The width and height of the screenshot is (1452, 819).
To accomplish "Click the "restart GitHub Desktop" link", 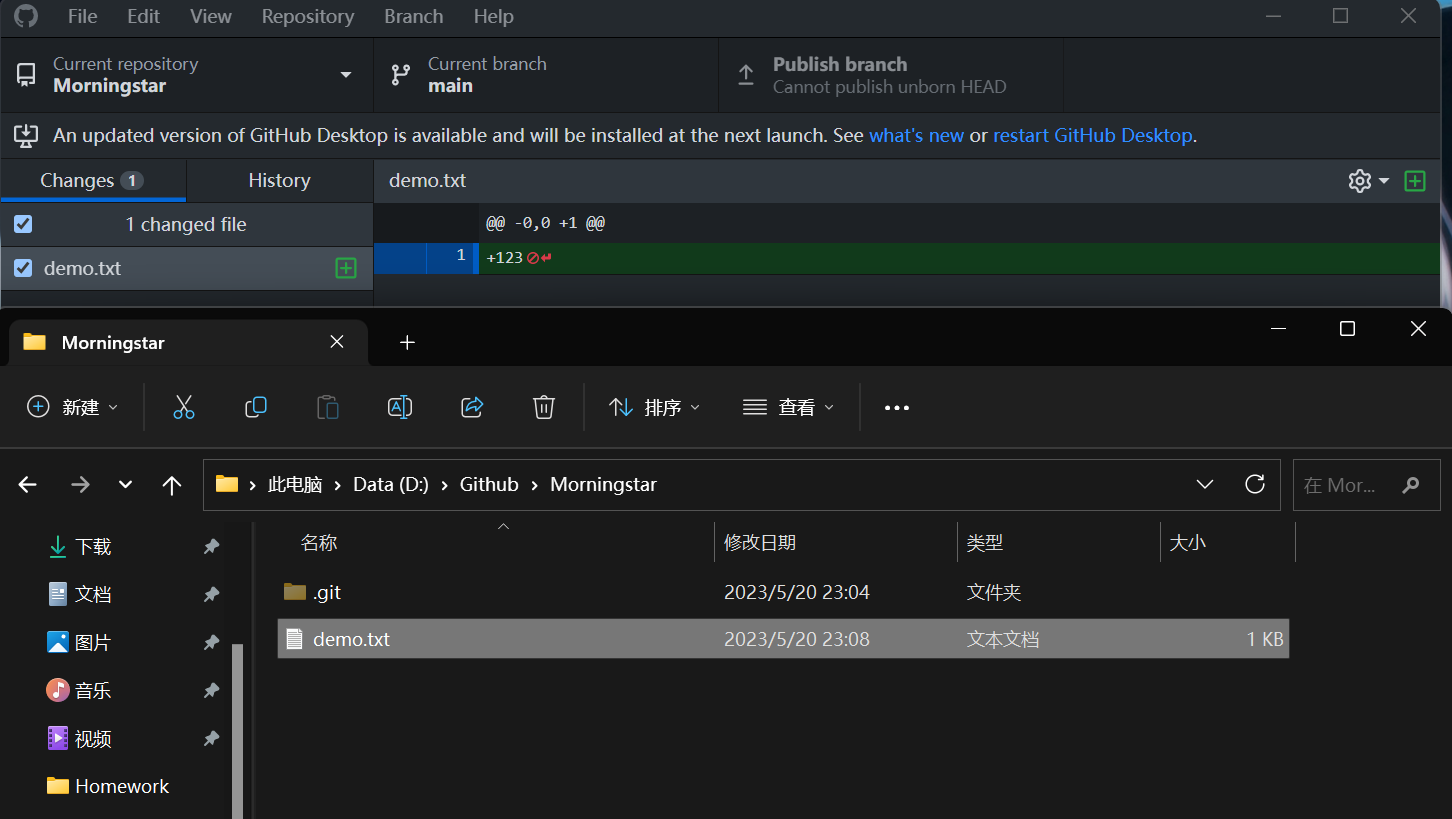I will click(1093, 135).
